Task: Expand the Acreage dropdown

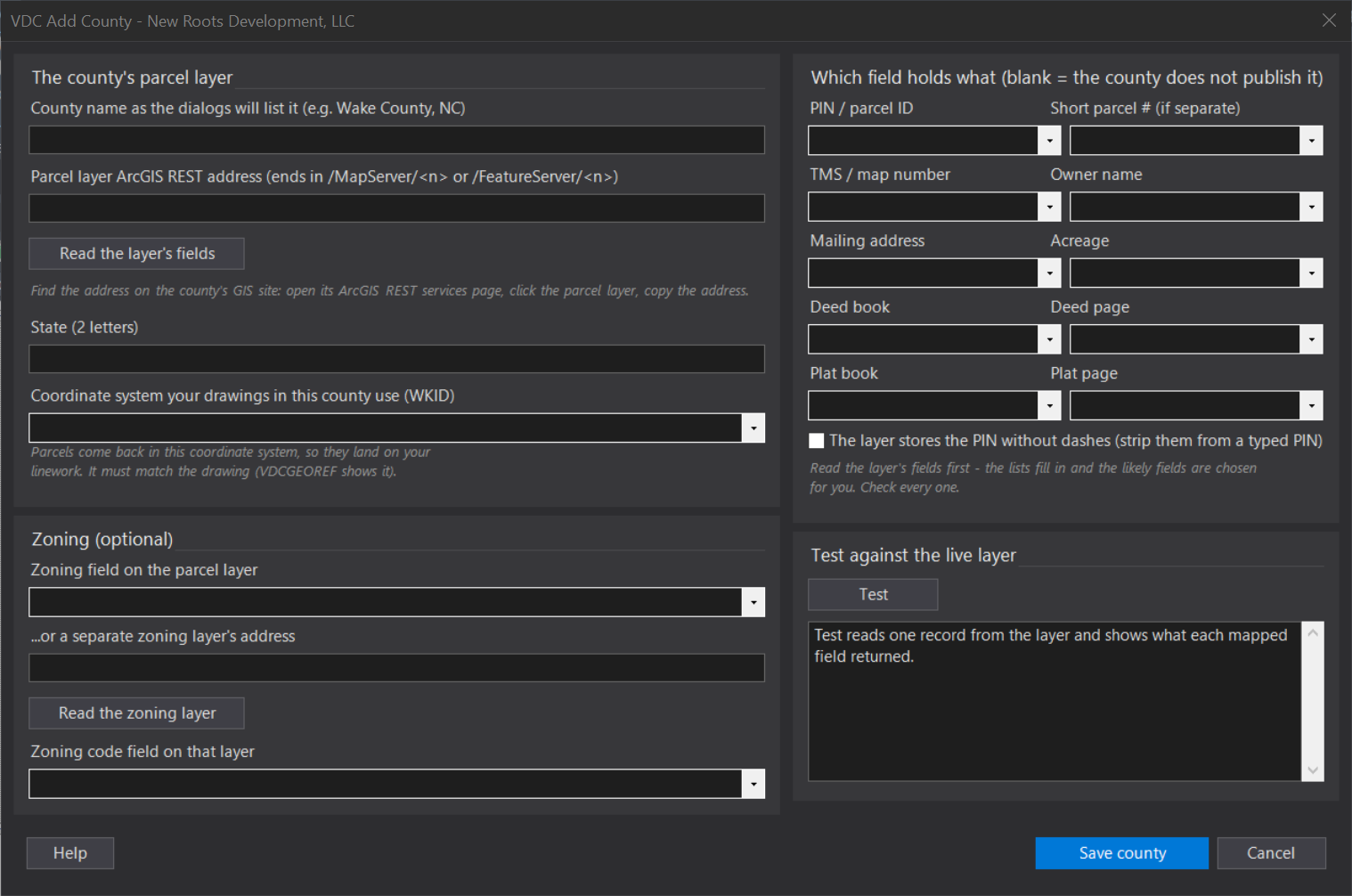Action: (x=1311, y=273)
